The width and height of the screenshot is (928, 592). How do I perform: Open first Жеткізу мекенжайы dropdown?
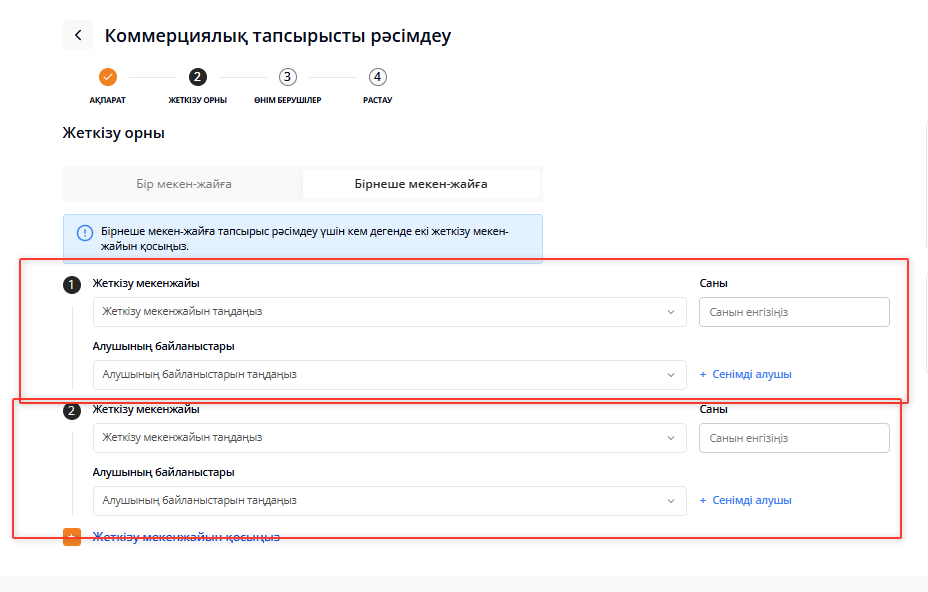click(x=389, y=312)
